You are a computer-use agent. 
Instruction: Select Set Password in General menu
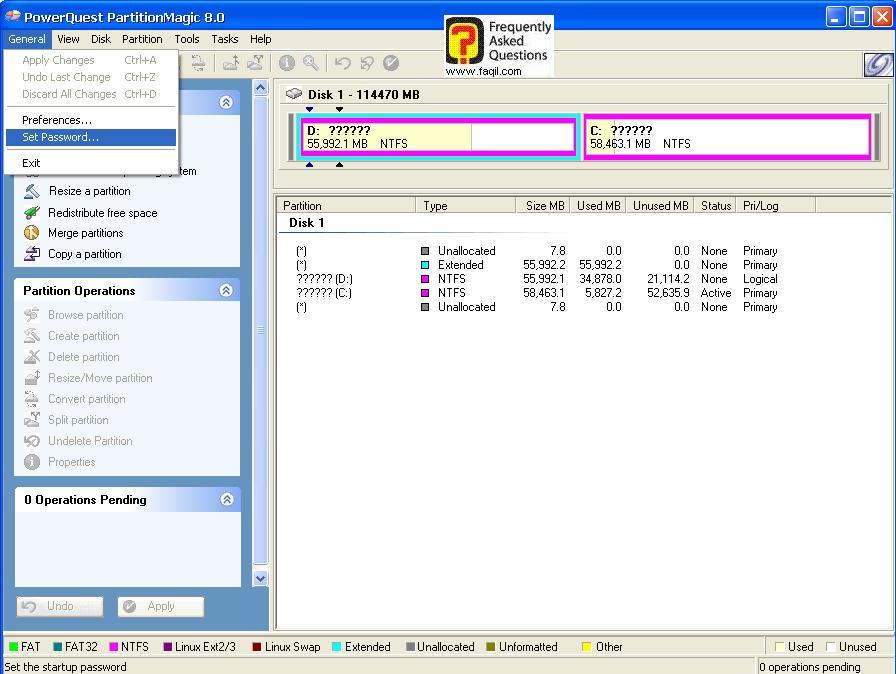(x=60, y=137)
